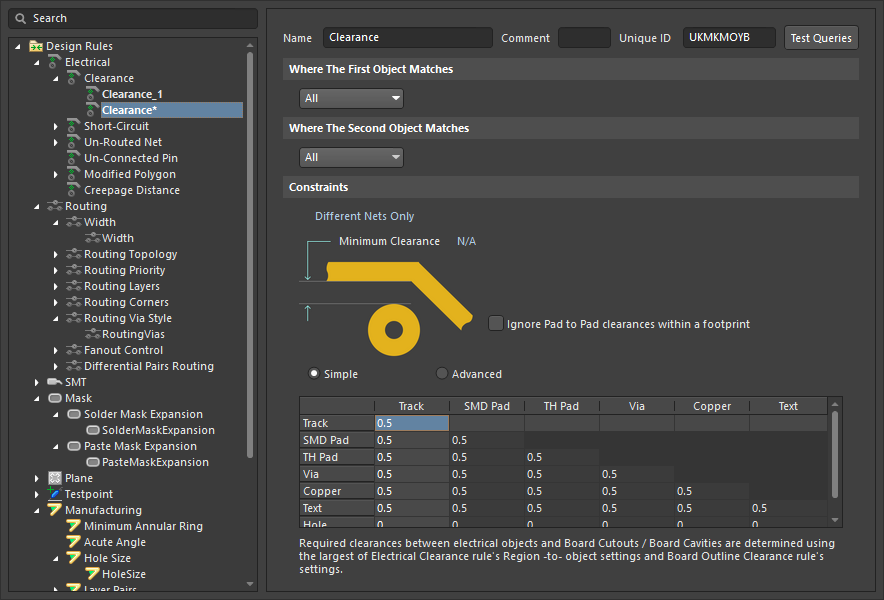Click the SMD Pad column header
This screenshot has width=884, height=600.
487,406
